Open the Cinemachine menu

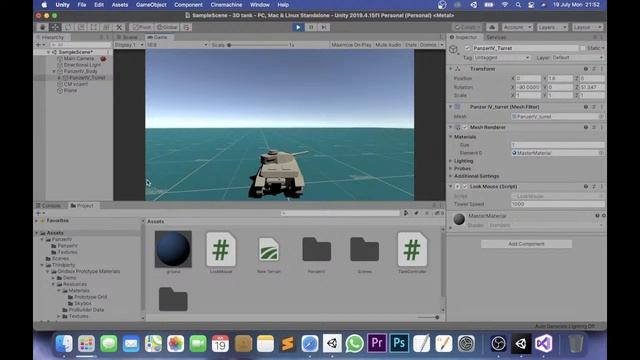(x=226, y=5)
